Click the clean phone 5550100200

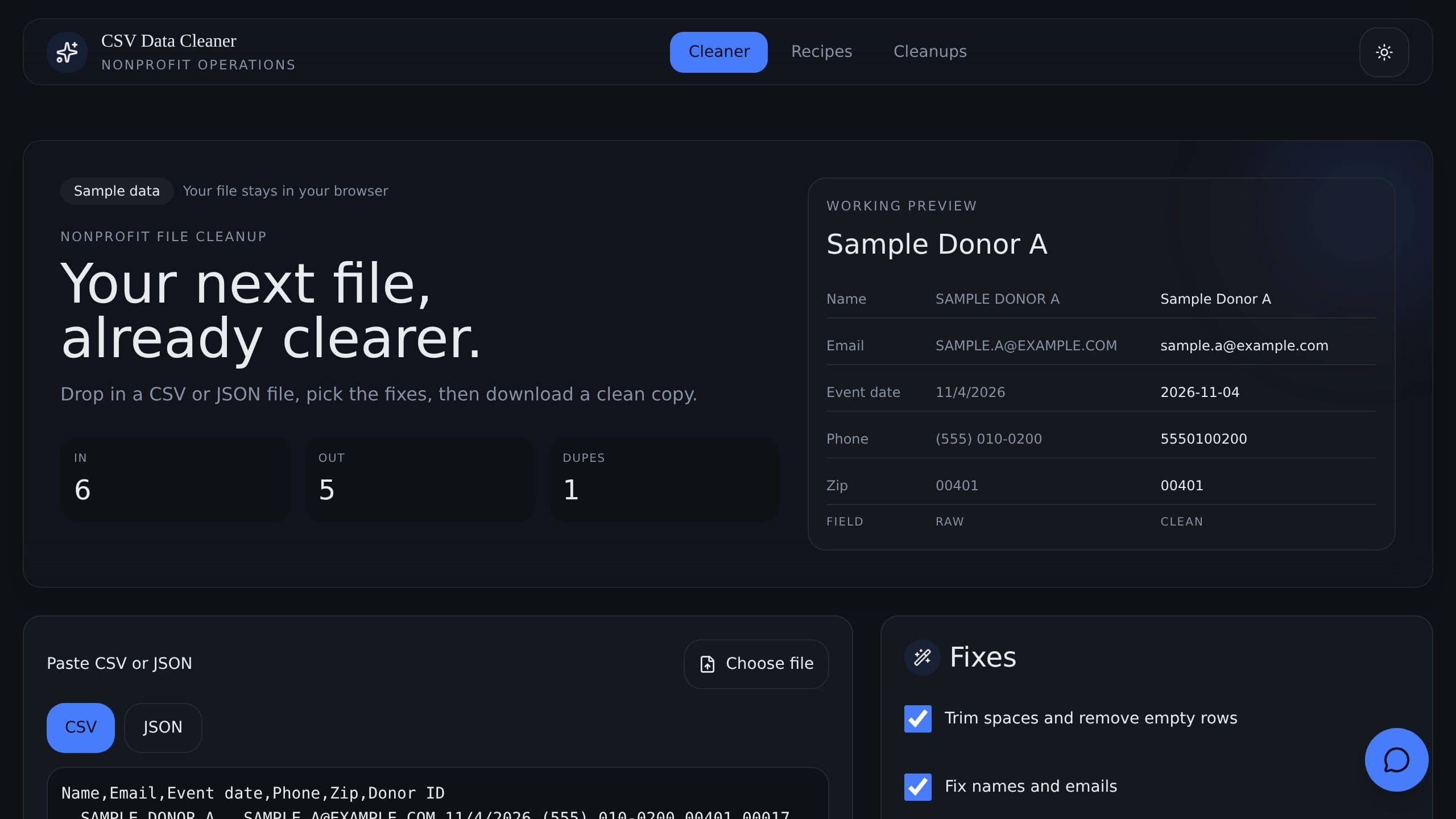(1203, 439)
